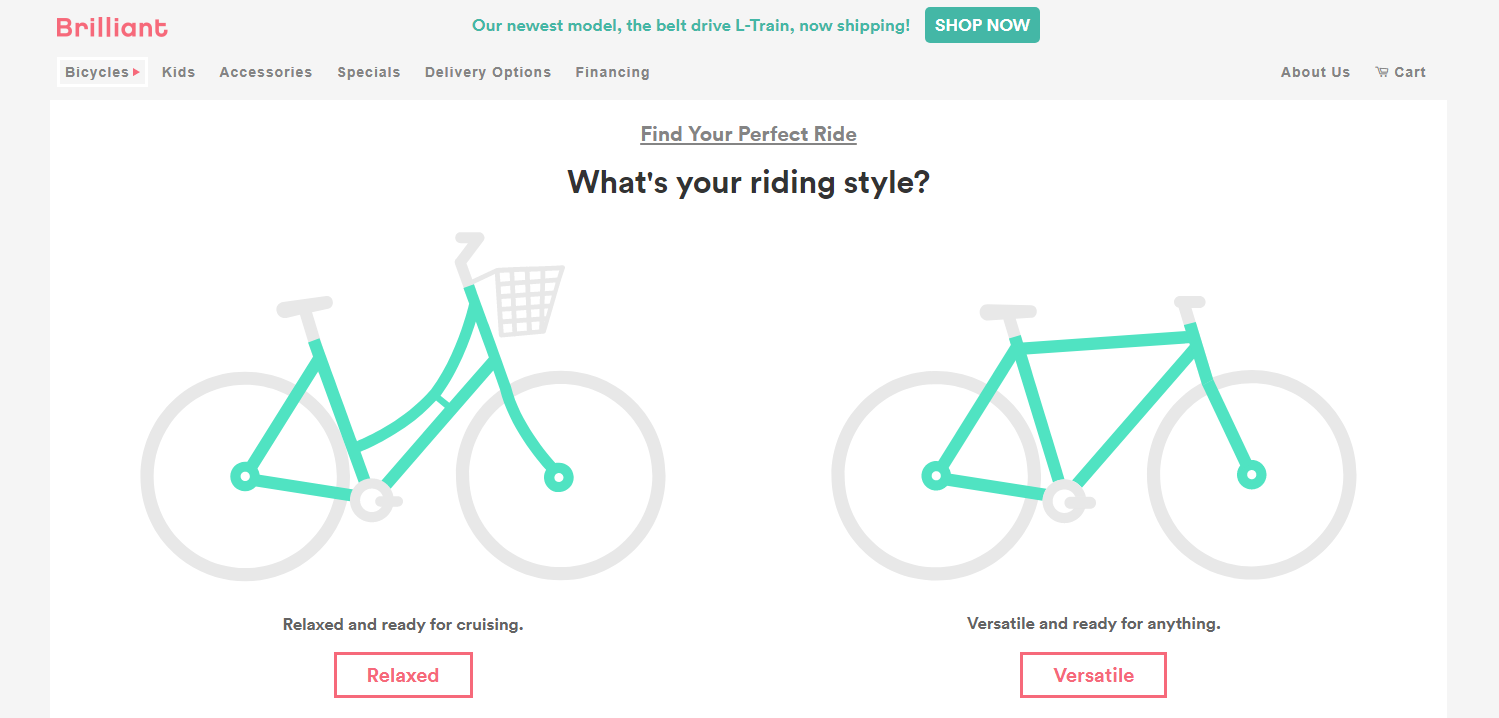Image resolution: width=1499 pixels, height=718 pixels.
Task: Go to Accessories in the navigation
Action: pyautogui.click(x=265, y=72)
